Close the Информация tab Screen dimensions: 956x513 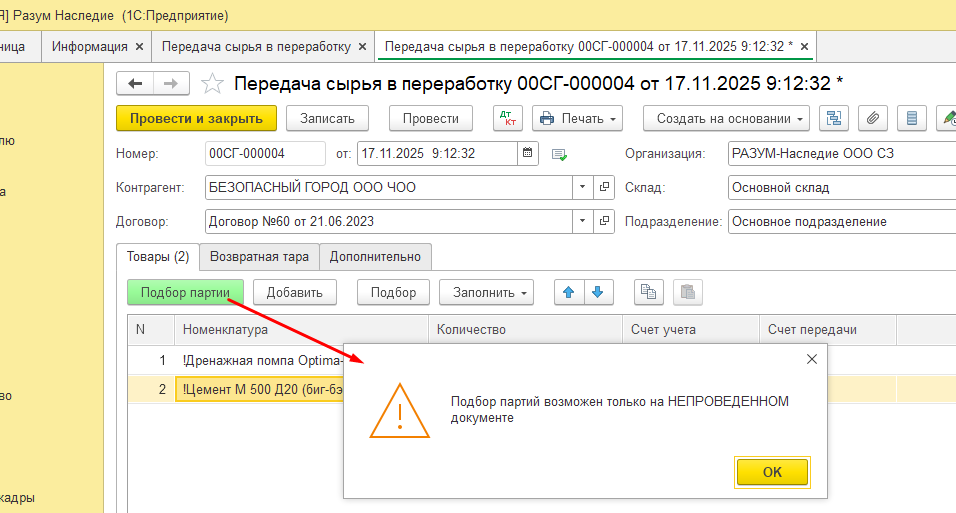(139, 46)
